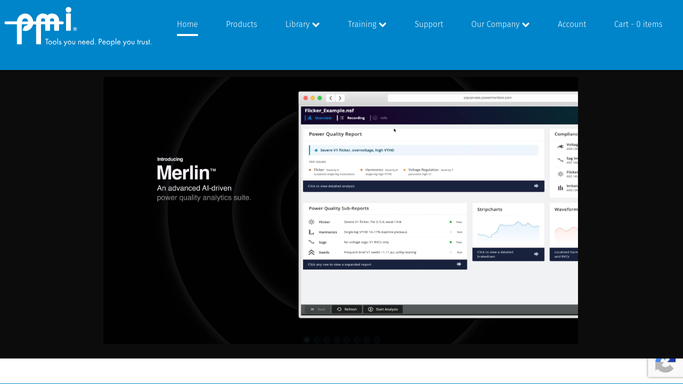Switch to Recording tab in Merlin preview
This screenshot has height=384, width=683.
coord(353,118)
